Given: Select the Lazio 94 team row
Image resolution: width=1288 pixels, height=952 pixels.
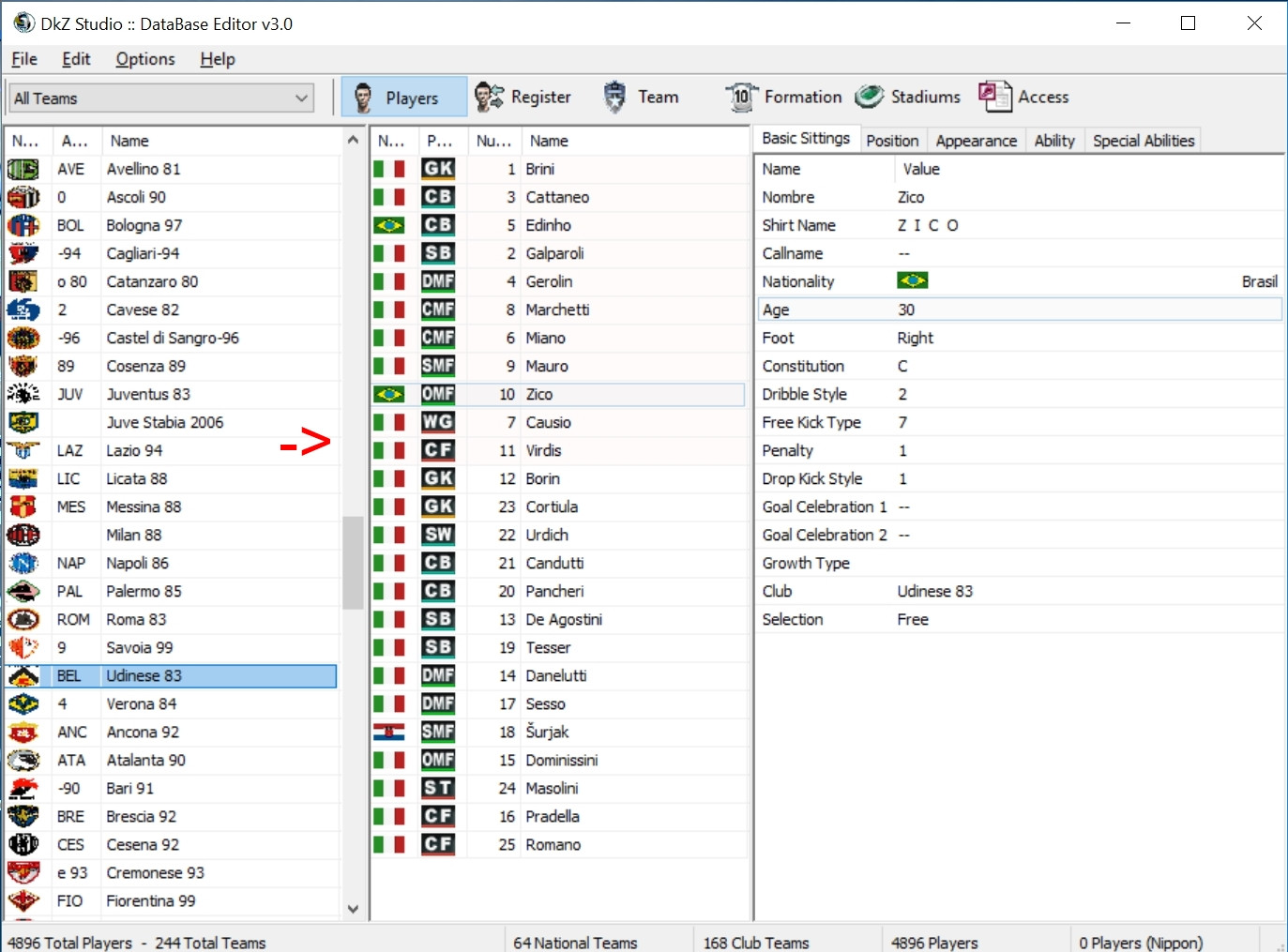Looking at the screenshot, I should [x=172, y=450].
